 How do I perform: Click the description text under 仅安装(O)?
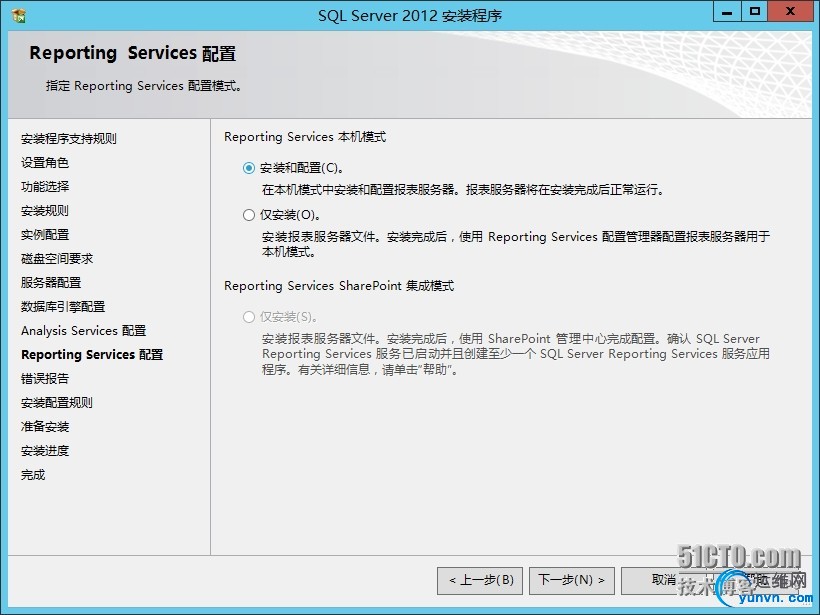(516, 244)
